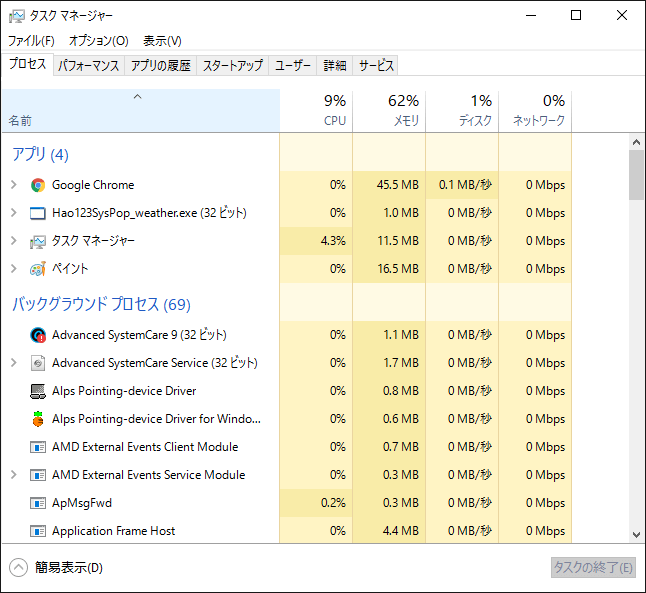Image resolution: width=646 pixels, height=593 pixels.
Task: Select the プロセス tab
Action: pyautogui.click(x=27, y=64)
